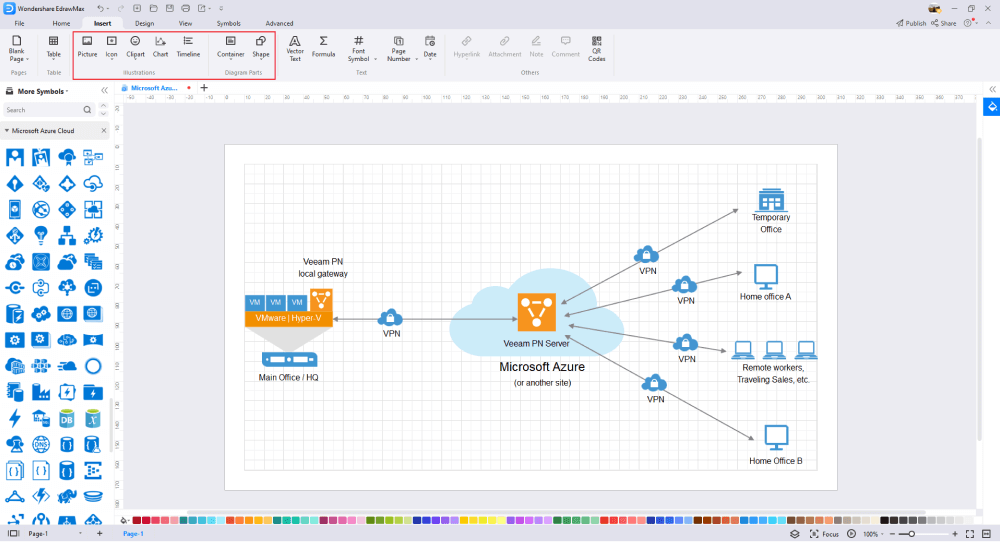The height and width of the screenshot is (542, 1000).
Task: Click the Open folder icon in title bar
Action: (154, 8)
